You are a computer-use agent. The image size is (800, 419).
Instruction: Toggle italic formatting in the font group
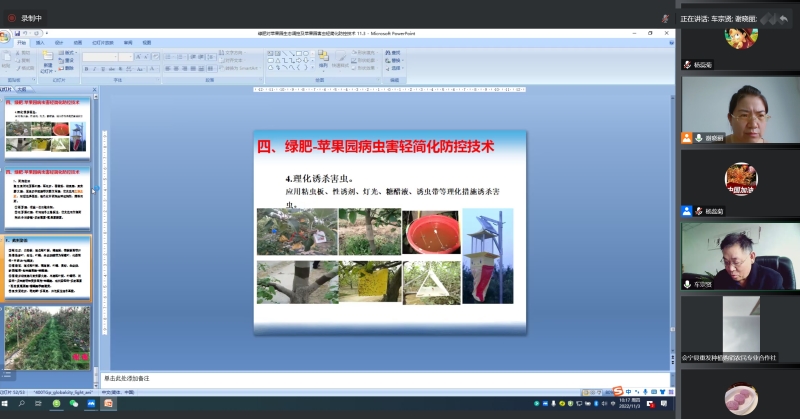[x=94, y=68]
